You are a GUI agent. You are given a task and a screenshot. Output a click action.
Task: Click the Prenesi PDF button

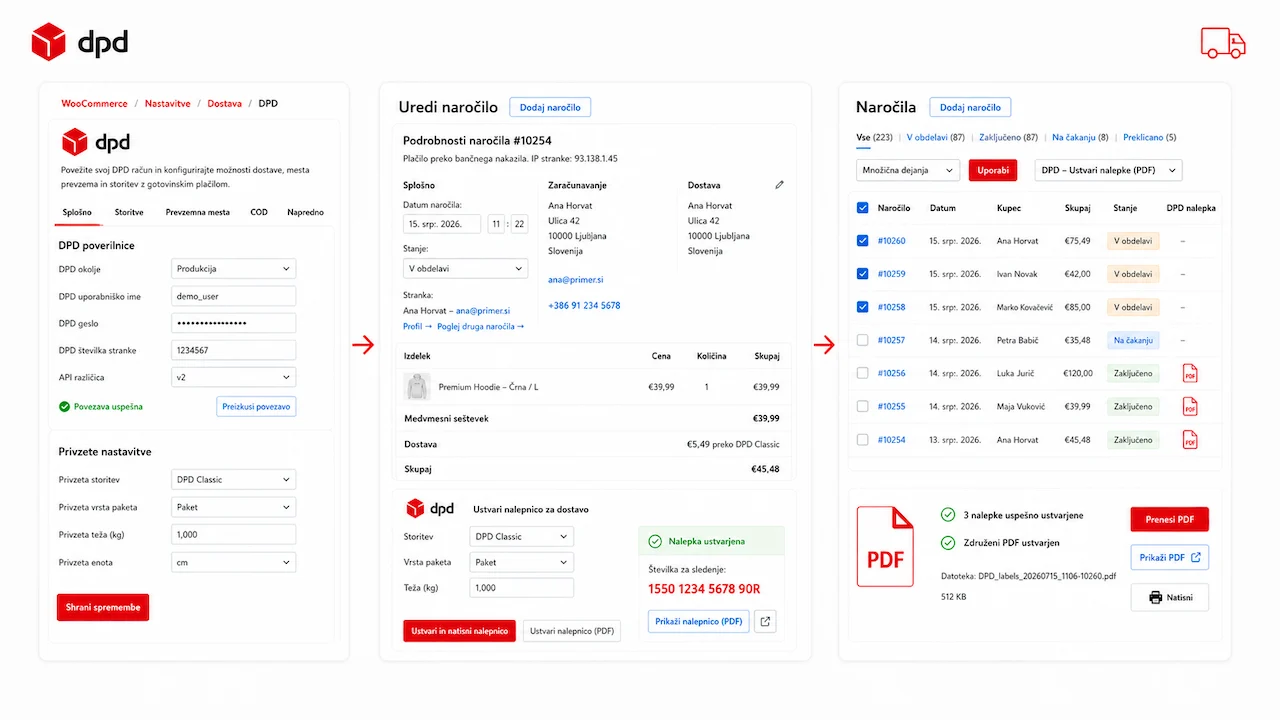[1170, 519]
